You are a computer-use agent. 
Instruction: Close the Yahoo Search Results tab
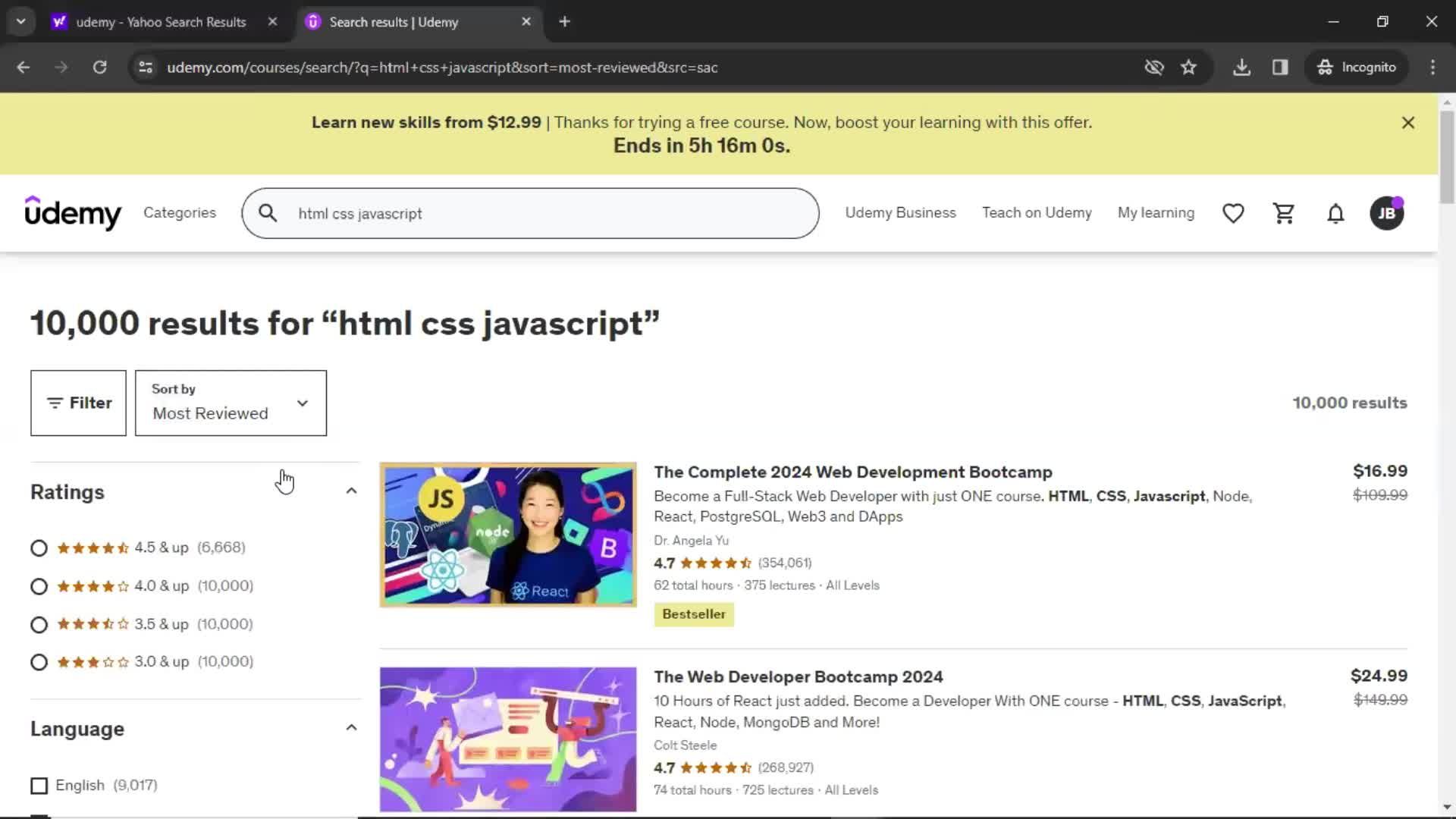point(272,22)
